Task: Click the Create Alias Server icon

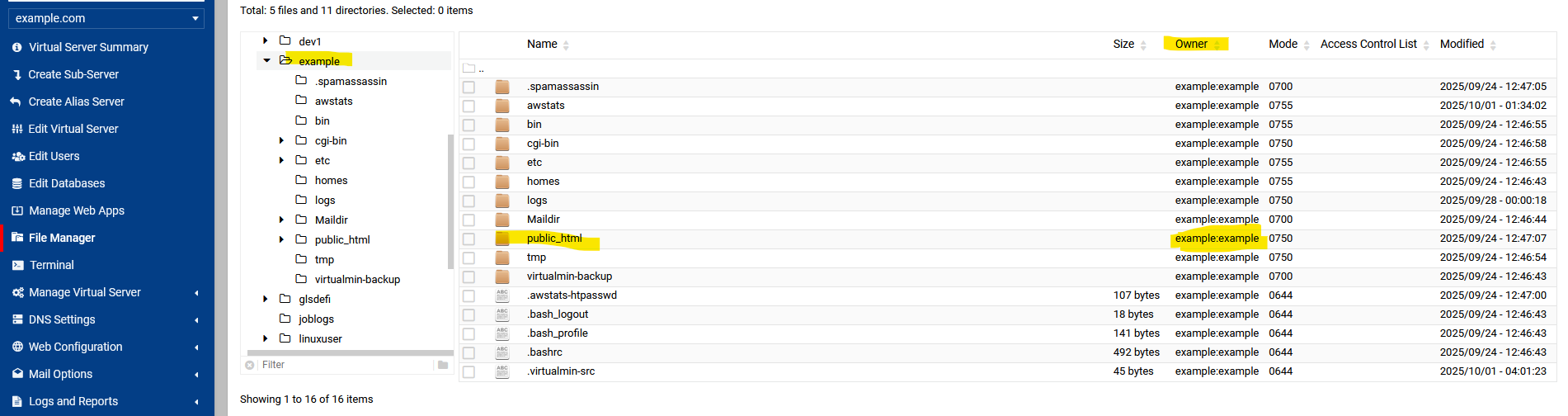Action: coord(16,102)
